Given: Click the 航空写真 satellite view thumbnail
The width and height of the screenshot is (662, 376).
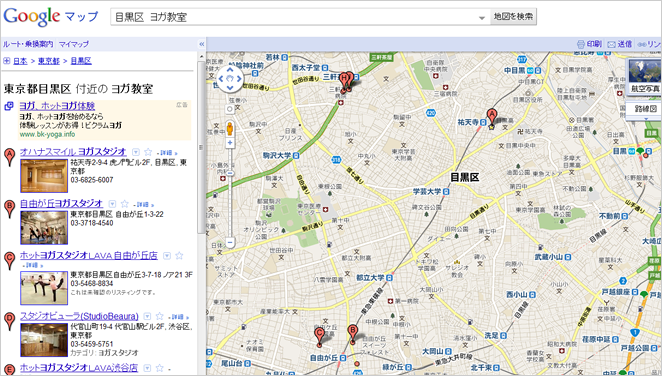Looking at the screenshot, I should coord(645,76).
